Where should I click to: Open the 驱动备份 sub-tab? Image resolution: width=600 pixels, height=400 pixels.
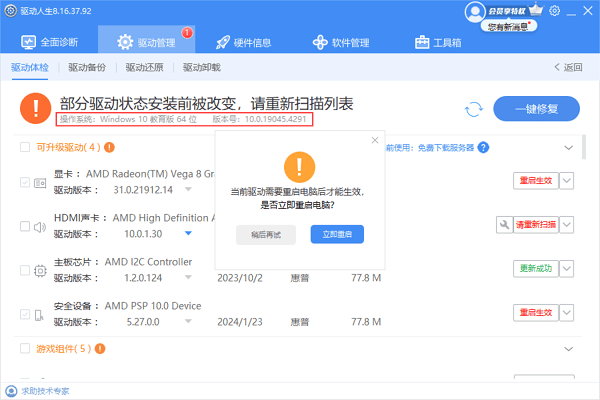pyautogui.click(x=88, y=68)
